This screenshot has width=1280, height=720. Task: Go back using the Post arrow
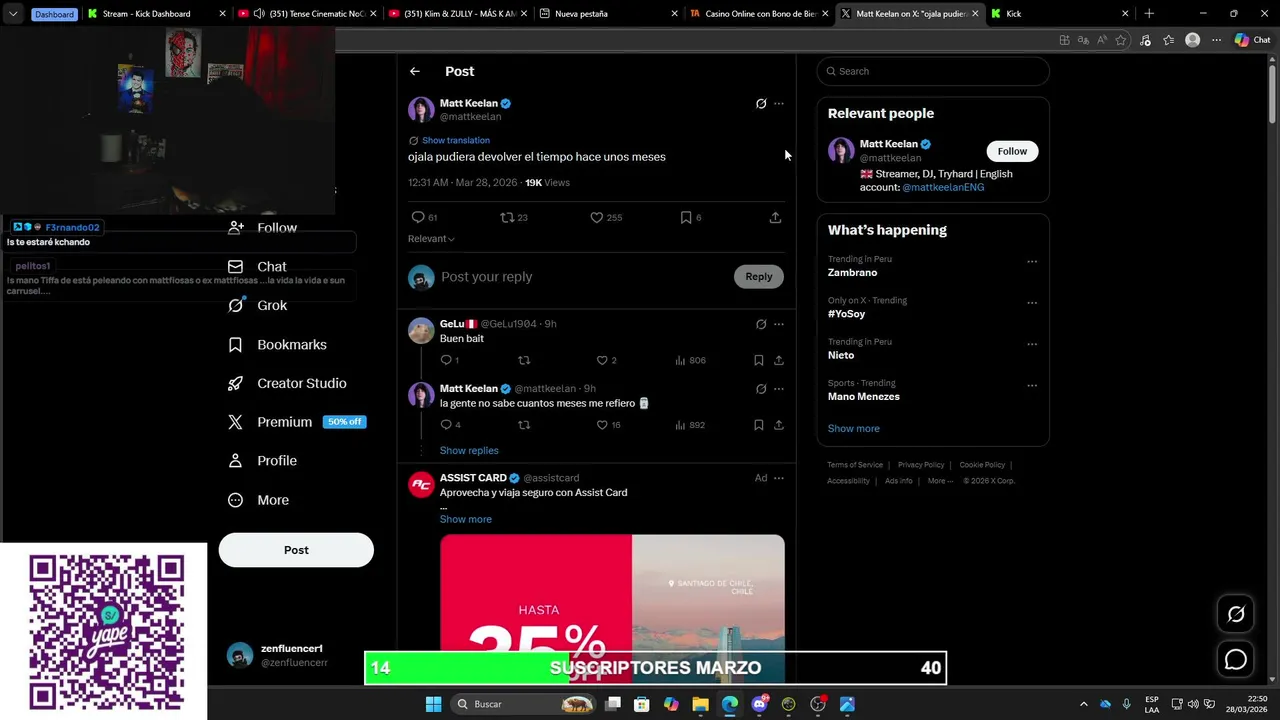415,71
